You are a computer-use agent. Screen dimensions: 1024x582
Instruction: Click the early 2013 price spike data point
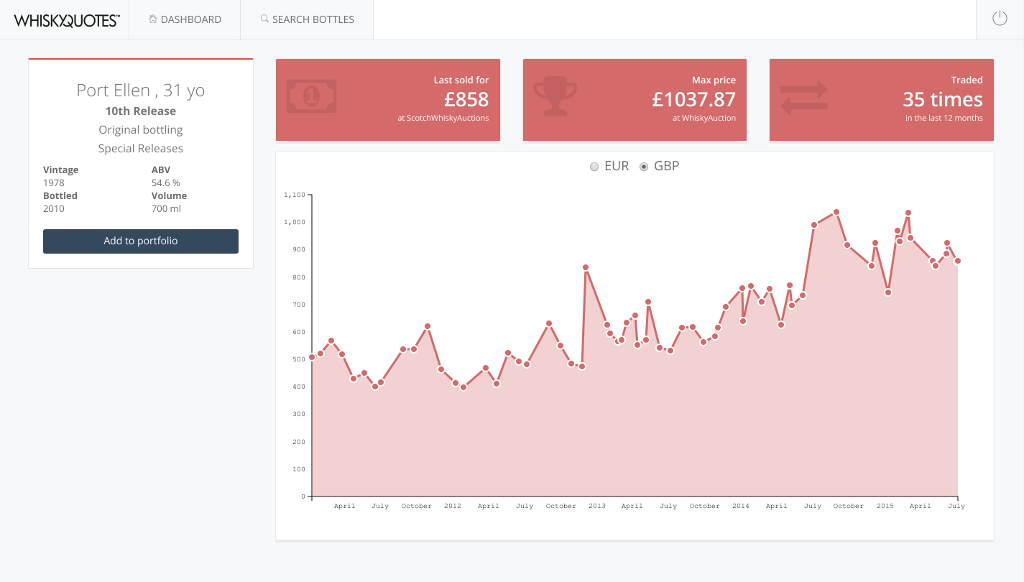[x=585, y=267]
